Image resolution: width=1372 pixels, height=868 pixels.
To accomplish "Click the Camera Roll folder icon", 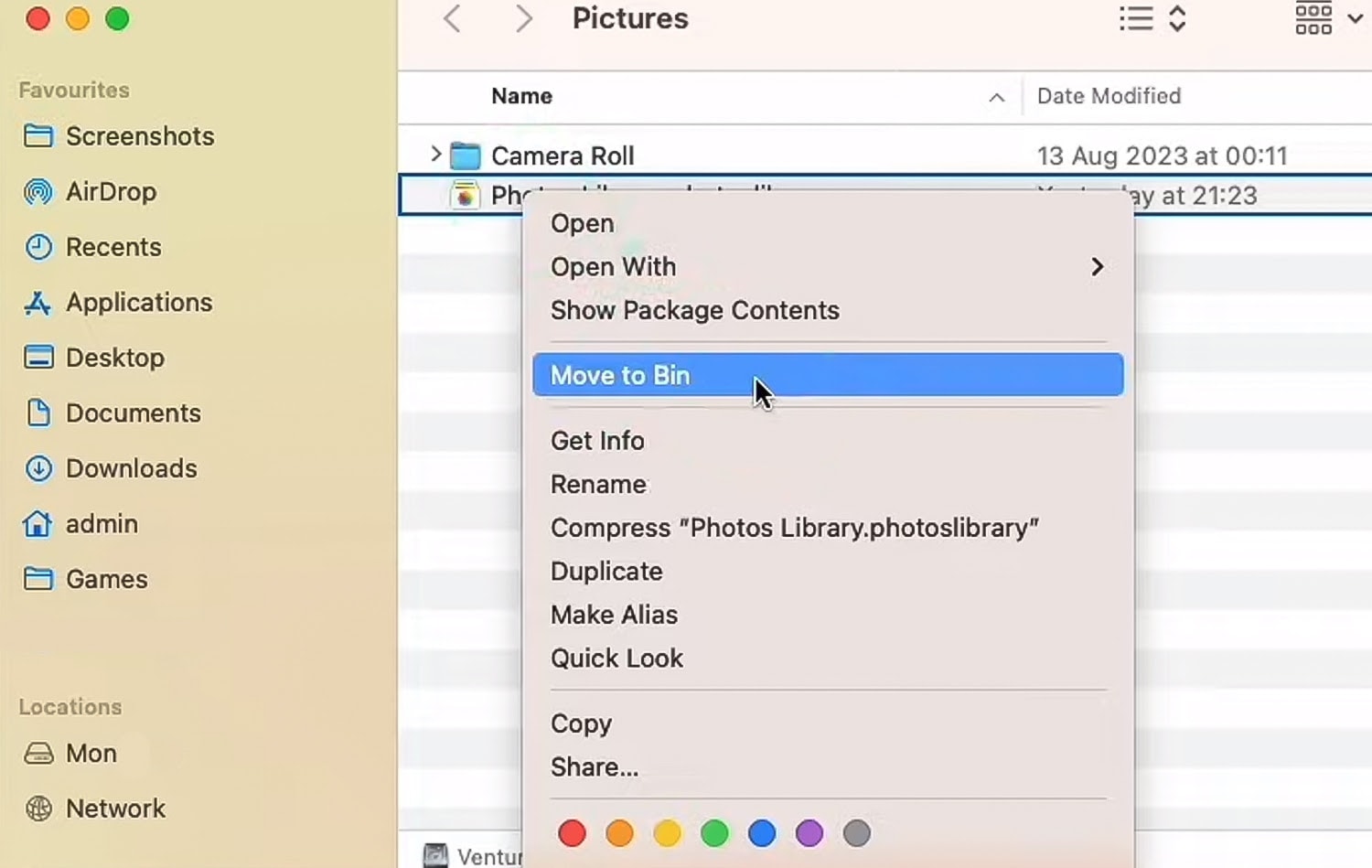I will (x=466, y=156).
